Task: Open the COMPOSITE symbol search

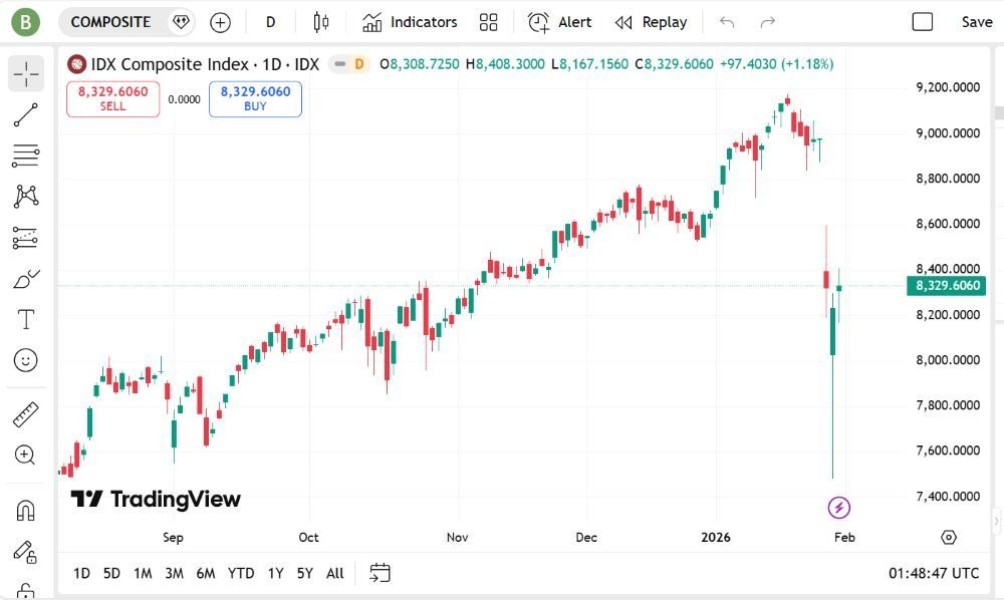Action: pyautogui.click(x=110, y=21)
